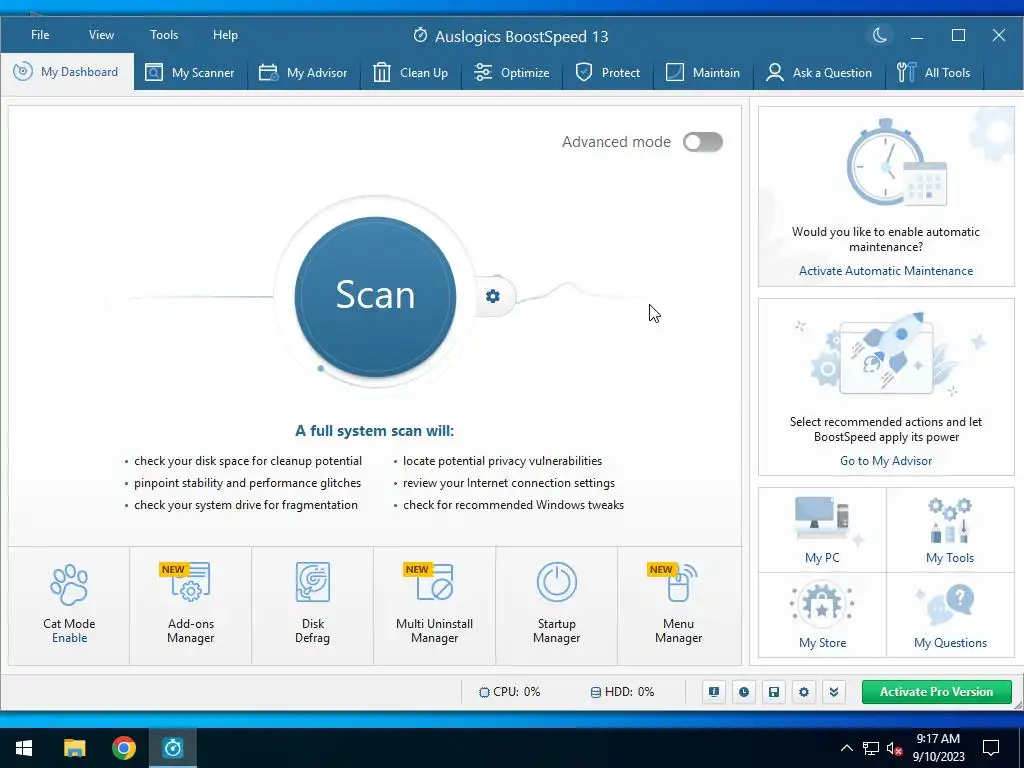The width and height of the screenshot is (1024, 768).
Task: Click the Activate Pro Version button
Action: pos(936,692)
